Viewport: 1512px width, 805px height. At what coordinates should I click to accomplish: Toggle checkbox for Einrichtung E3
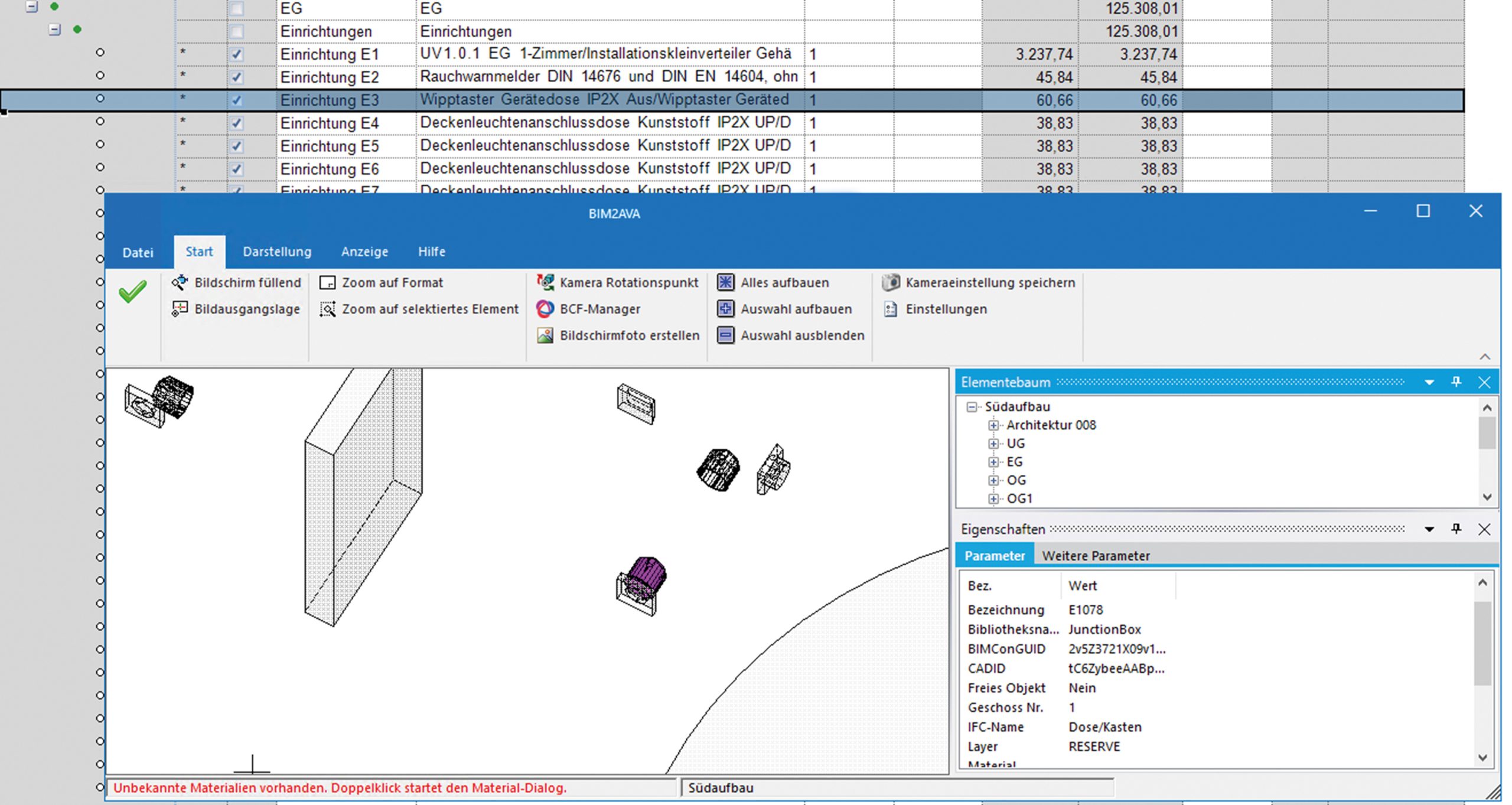[x=237, y=100]
